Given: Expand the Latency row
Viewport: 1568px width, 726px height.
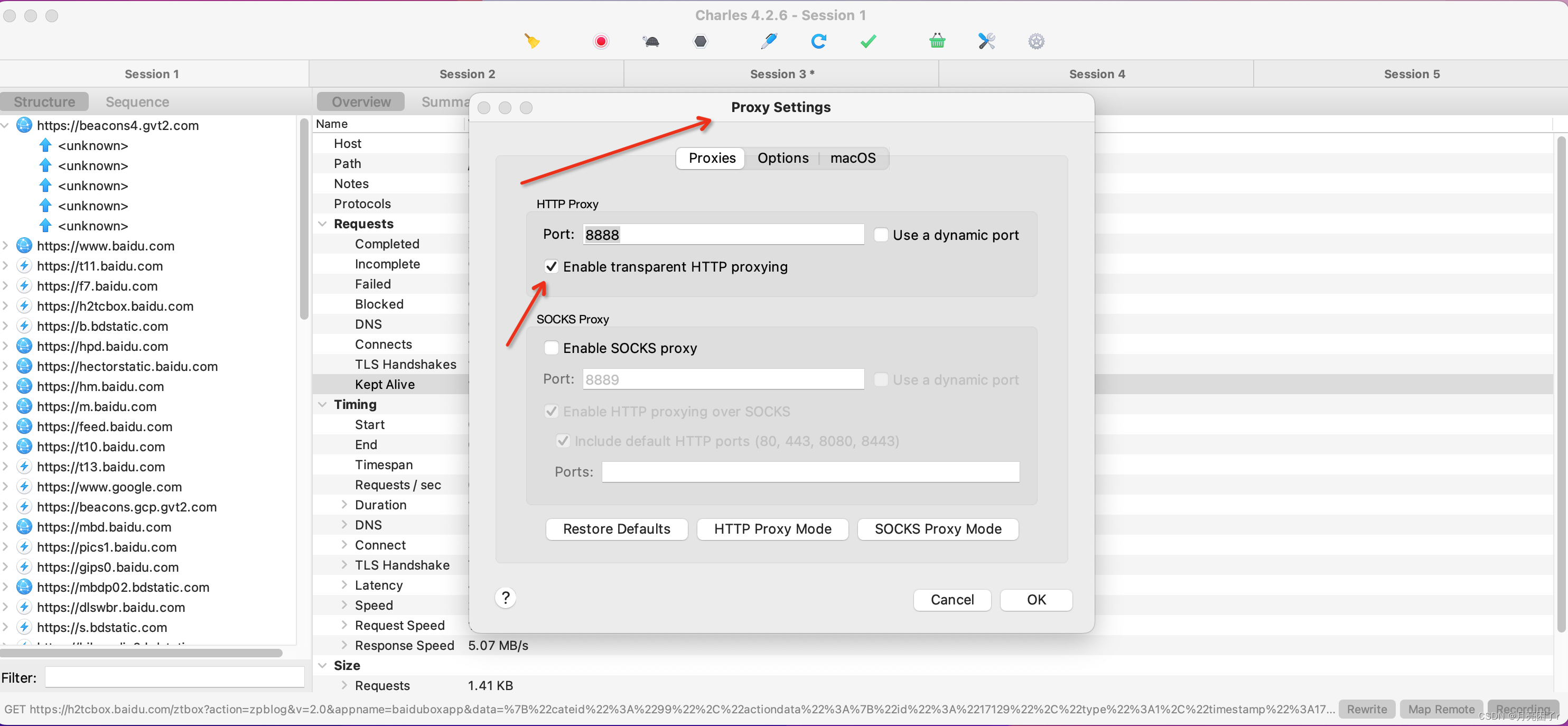Looking at the screenshot, I should click(x=344, y=585).
